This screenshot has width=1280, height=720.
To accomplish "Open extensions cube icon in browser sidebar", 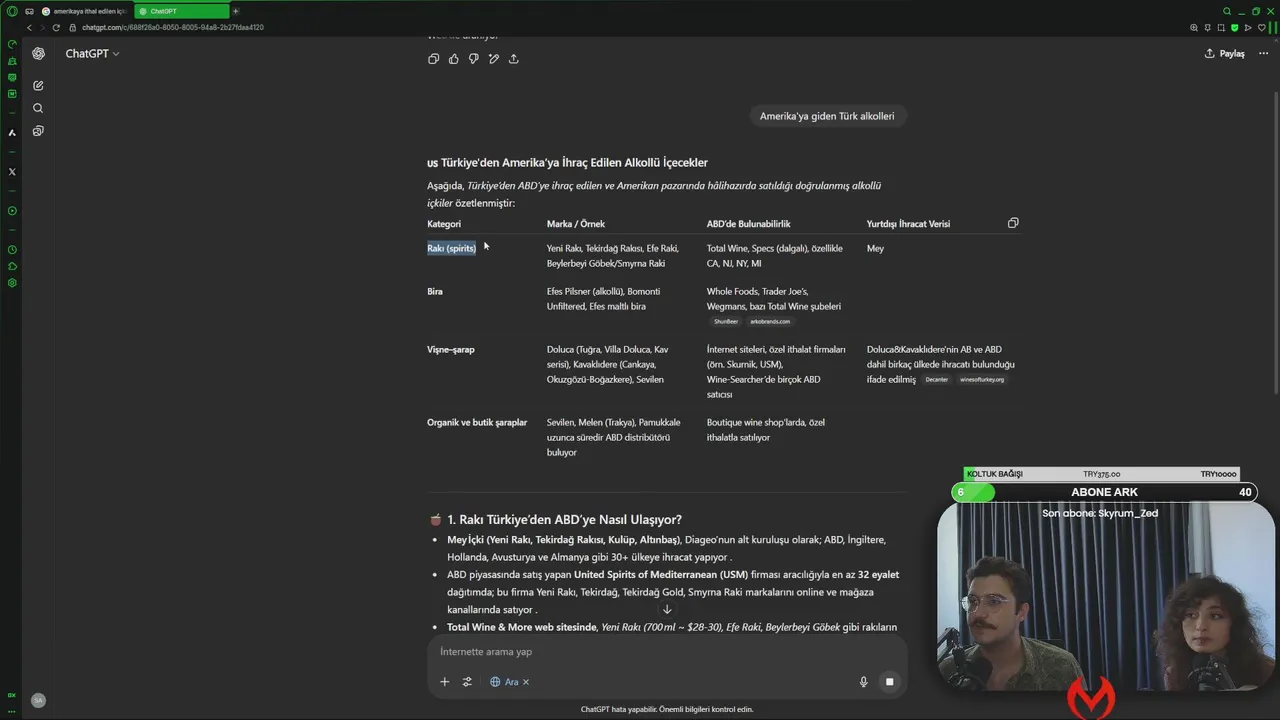I will click(12, 266).
